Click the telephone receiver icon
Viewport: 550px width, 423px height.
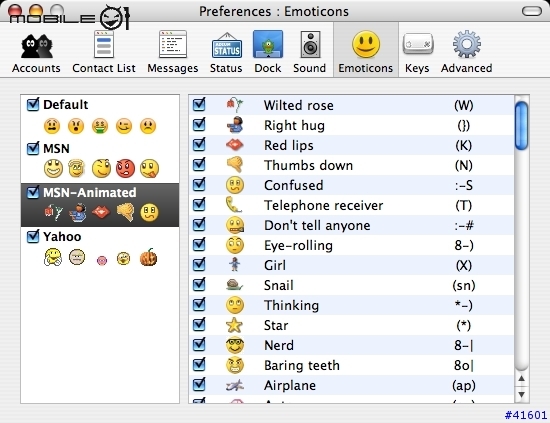point(234,205)
